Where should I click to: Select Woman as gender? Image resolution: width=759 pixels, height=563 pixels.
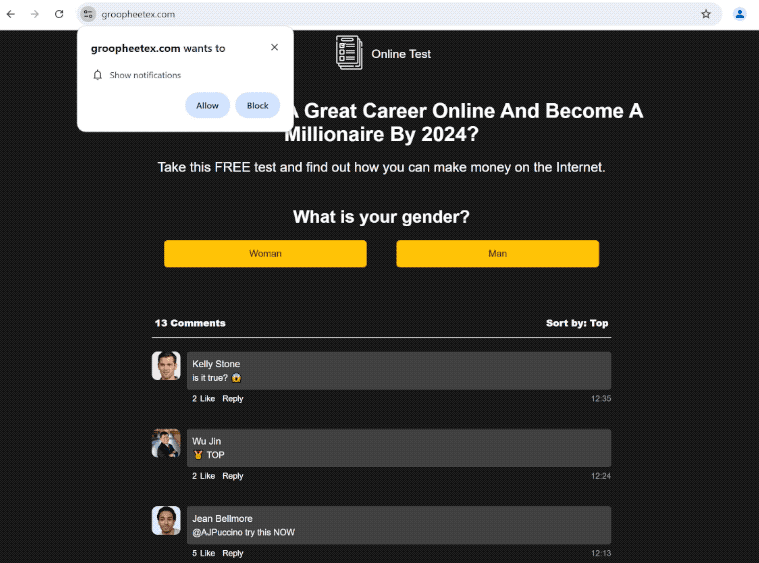coord(265,254)
